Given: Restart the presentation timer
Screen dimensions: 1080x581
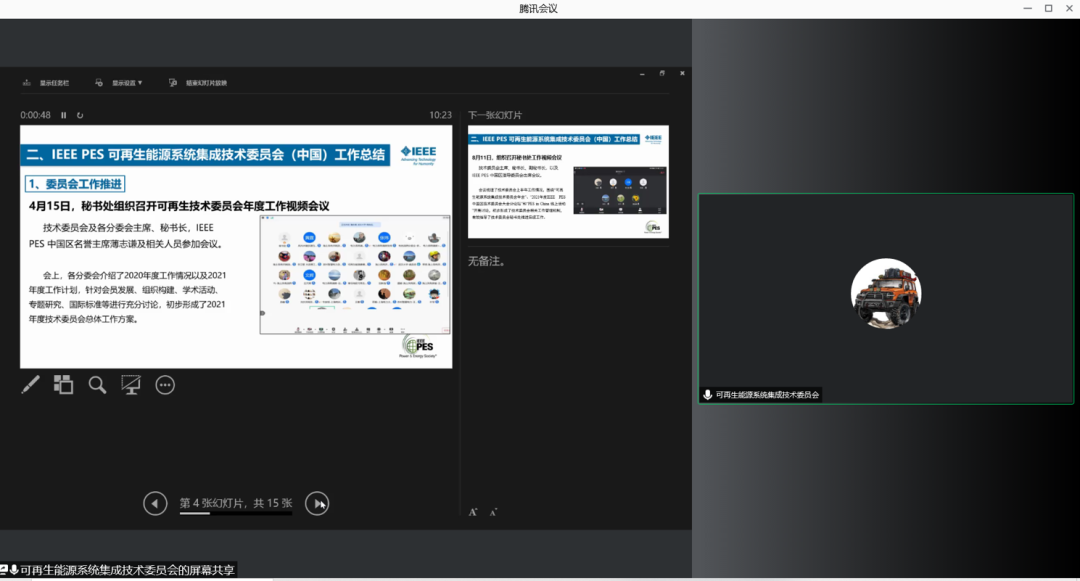Looking at the screenshot, I should [80, 115].
